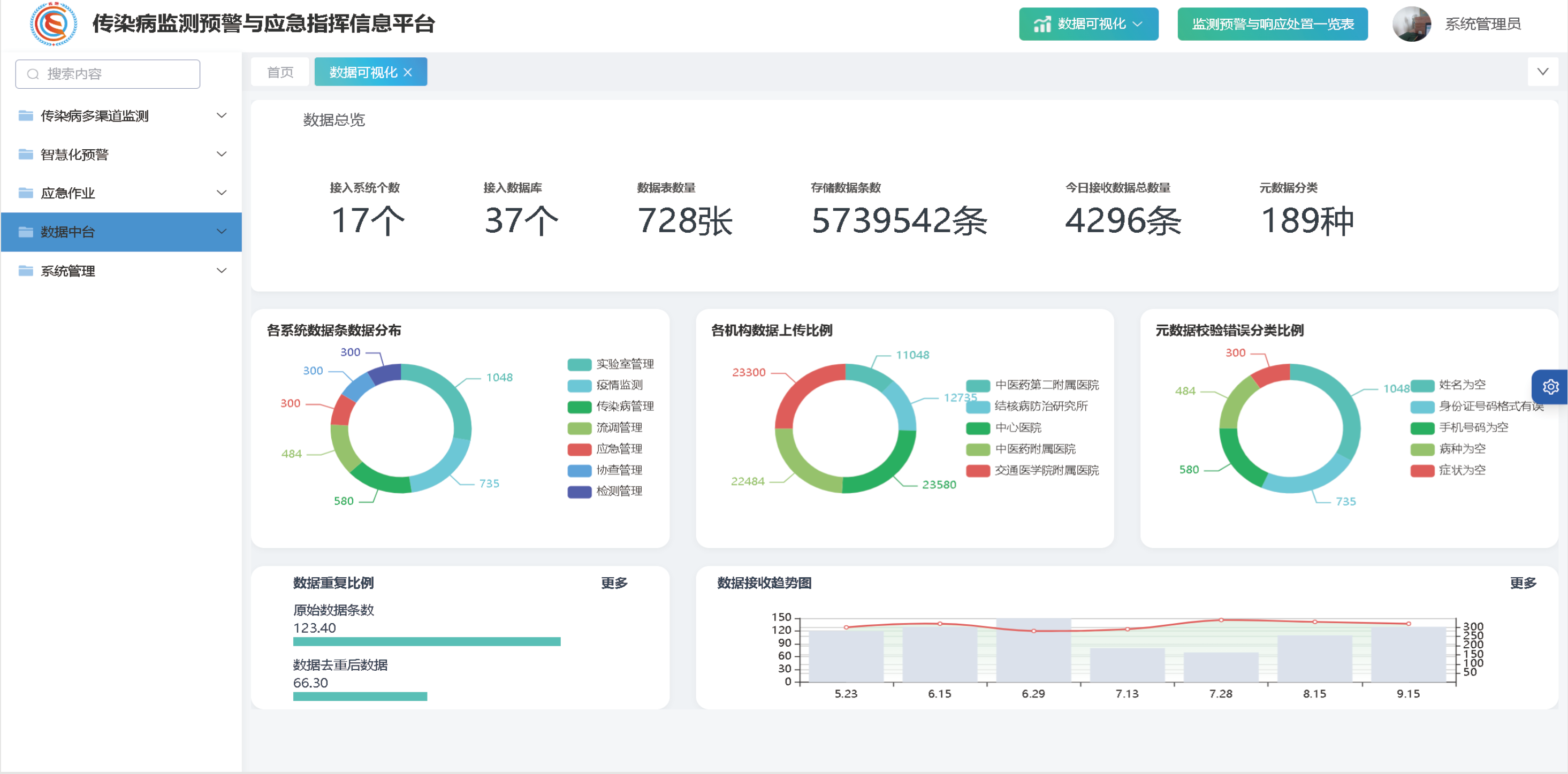Viewport: 1568px width, 774px height.
Task: Select 数据中台 sidebar item
Action: pos(121,232)
